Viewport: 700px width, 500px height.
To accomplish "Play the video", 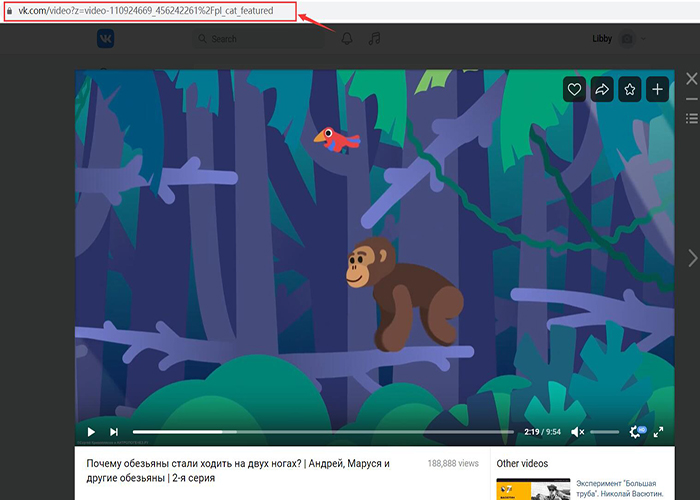I will [x=91, y=432].
